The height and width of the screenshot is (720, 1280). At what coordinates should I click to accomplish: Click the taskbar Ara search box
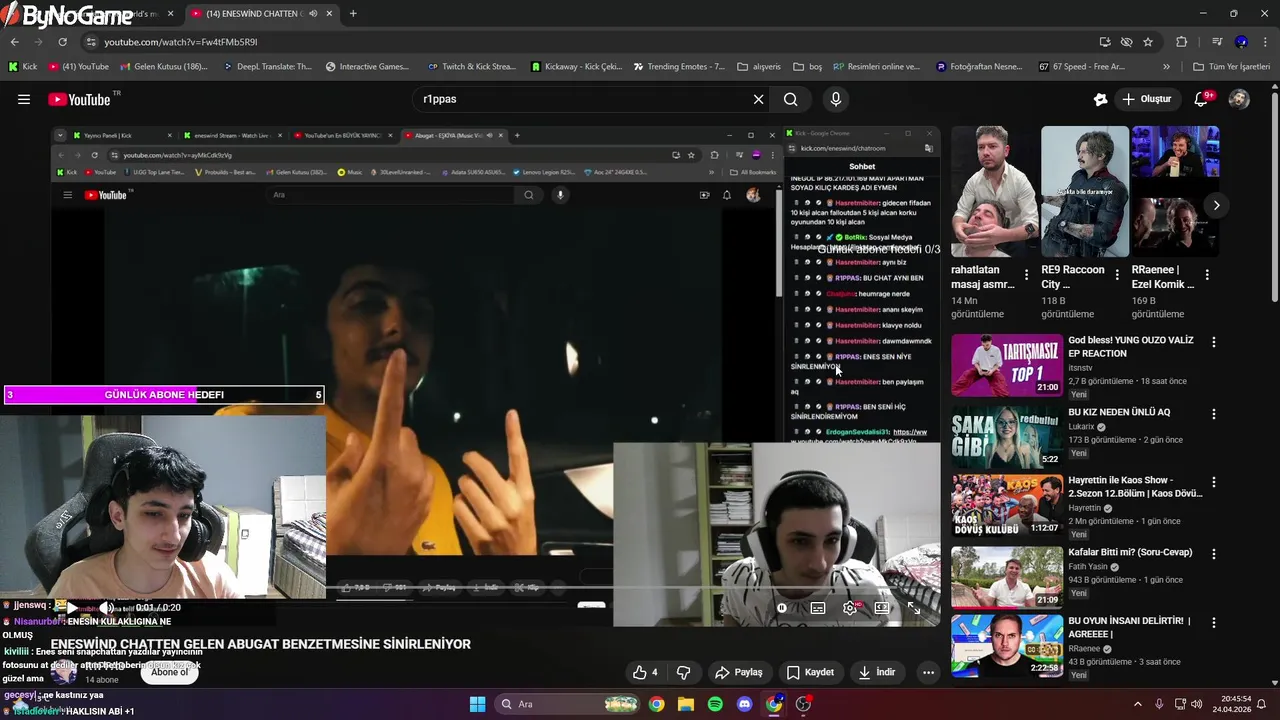tap(568, 704)
